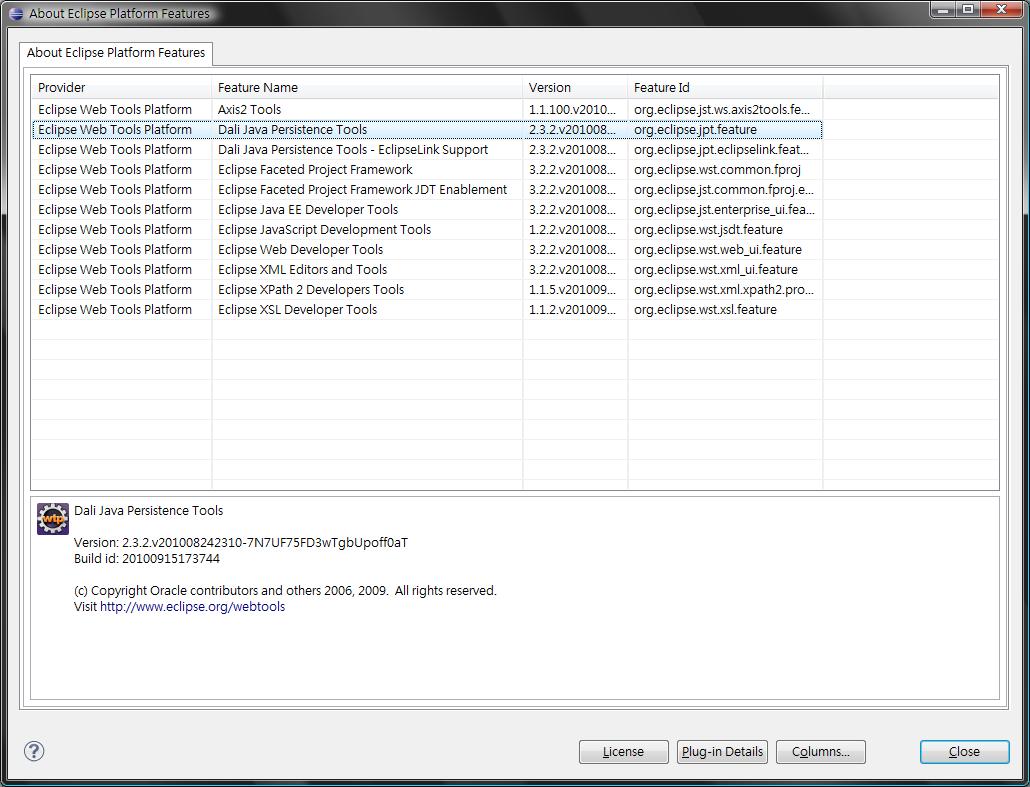Image resolution: width=1030 pixels, height=787 pixels.
Task: Maximize the About Eclipse Platform Features window
Action: click(968, 9)
